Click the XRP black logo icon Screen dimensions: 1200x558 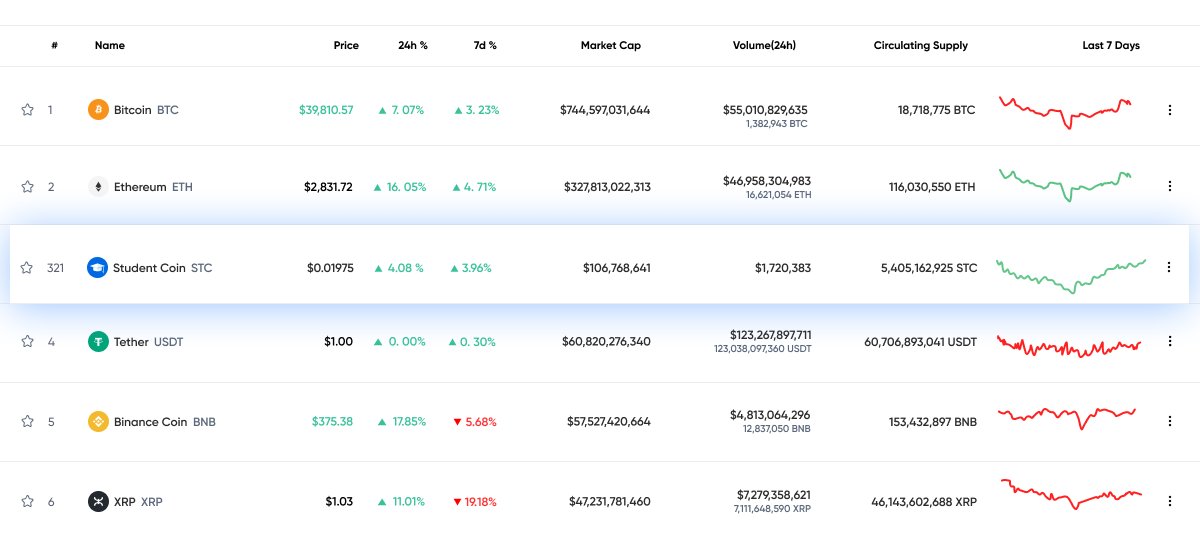pyautogui.click(x=98, y=502)
